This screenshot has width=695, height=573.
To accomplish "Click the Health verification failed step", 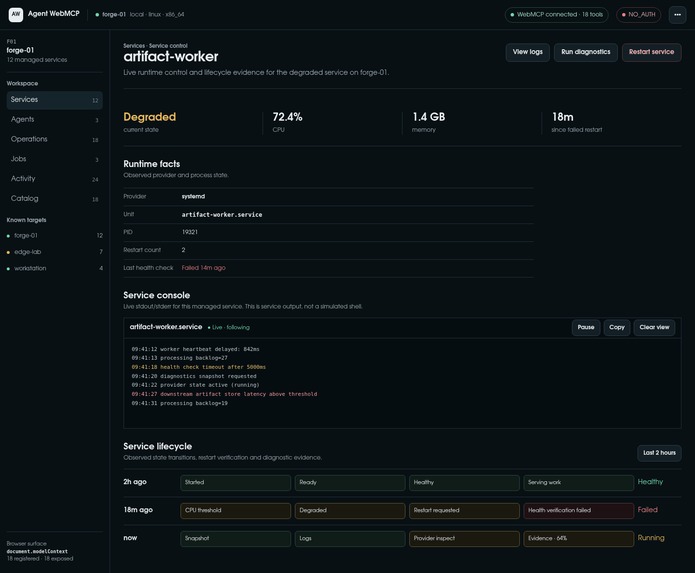I will click(x=578, y=511).
